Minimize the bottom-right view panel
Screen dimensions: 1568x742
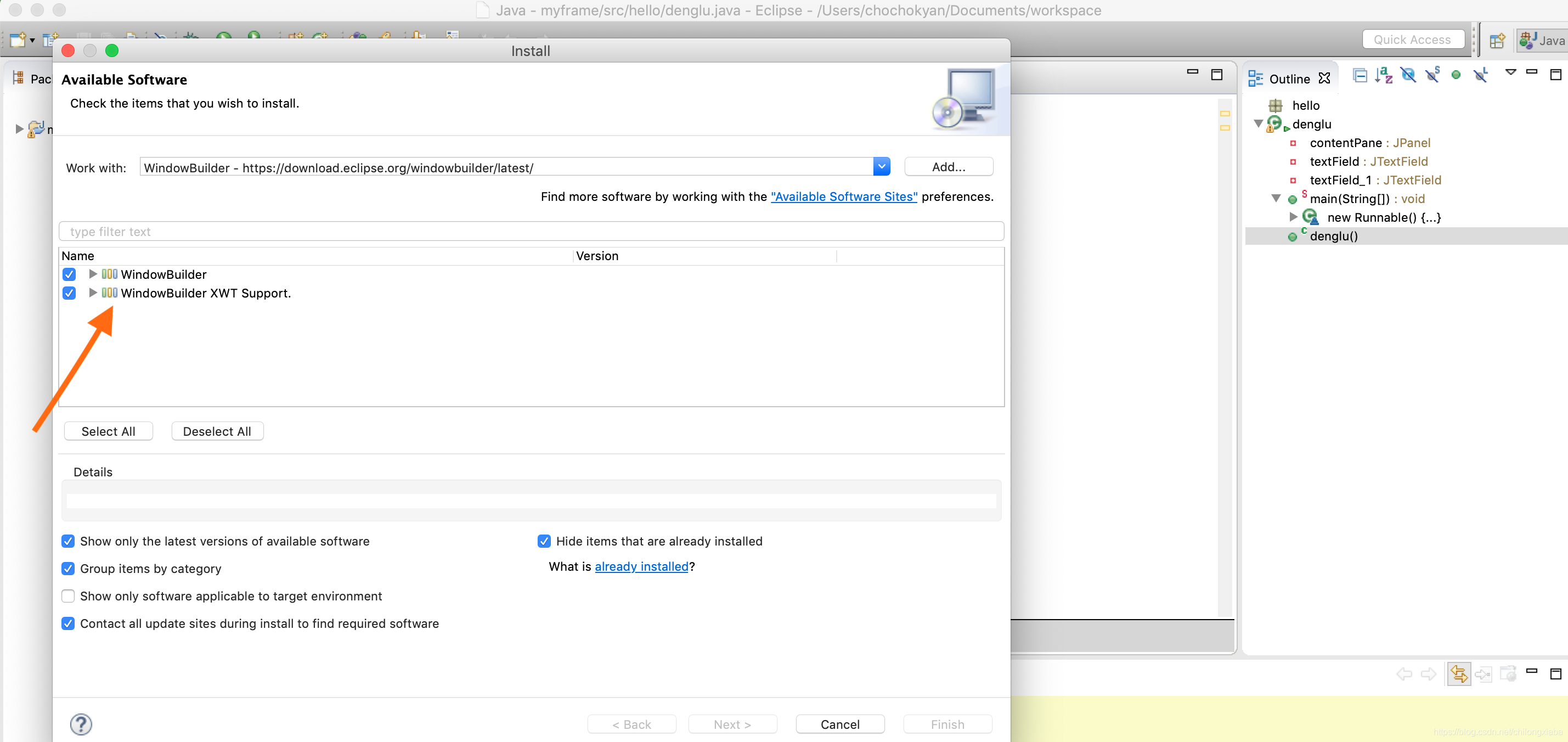click(x=1532, y=670)
